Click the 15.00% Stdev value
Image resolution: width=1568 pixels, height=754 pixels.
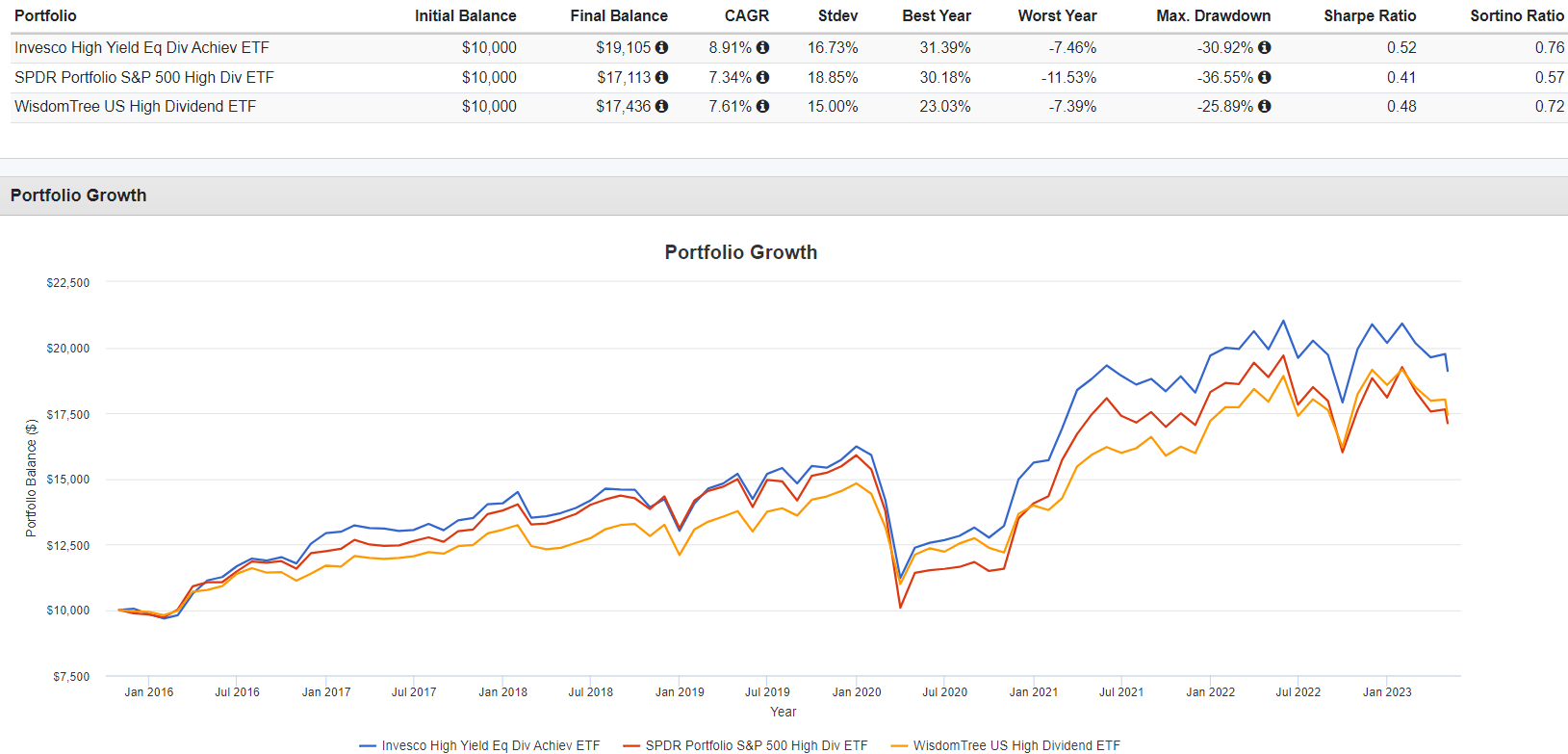833,106
